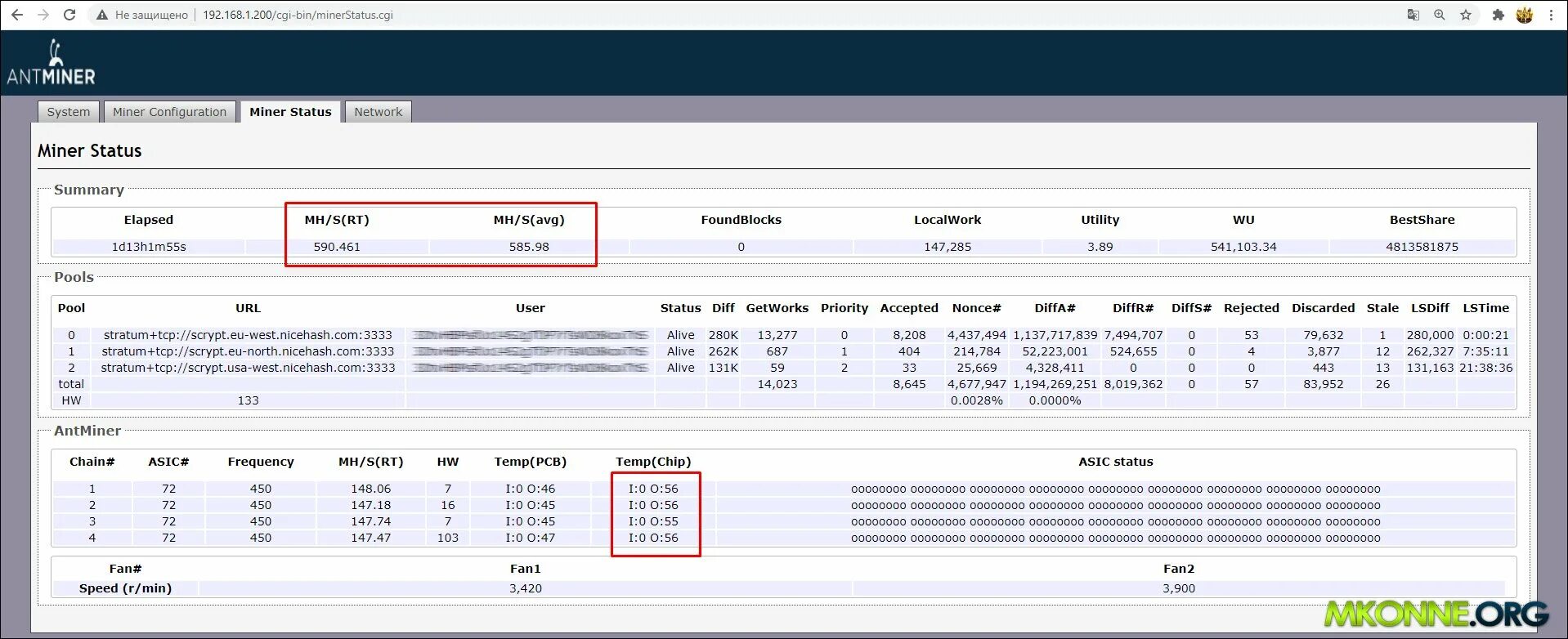Viewport: 1568px width, 639px height.
Task: Click the WU value 541,103.34
Action: (x=1243, y=247)
